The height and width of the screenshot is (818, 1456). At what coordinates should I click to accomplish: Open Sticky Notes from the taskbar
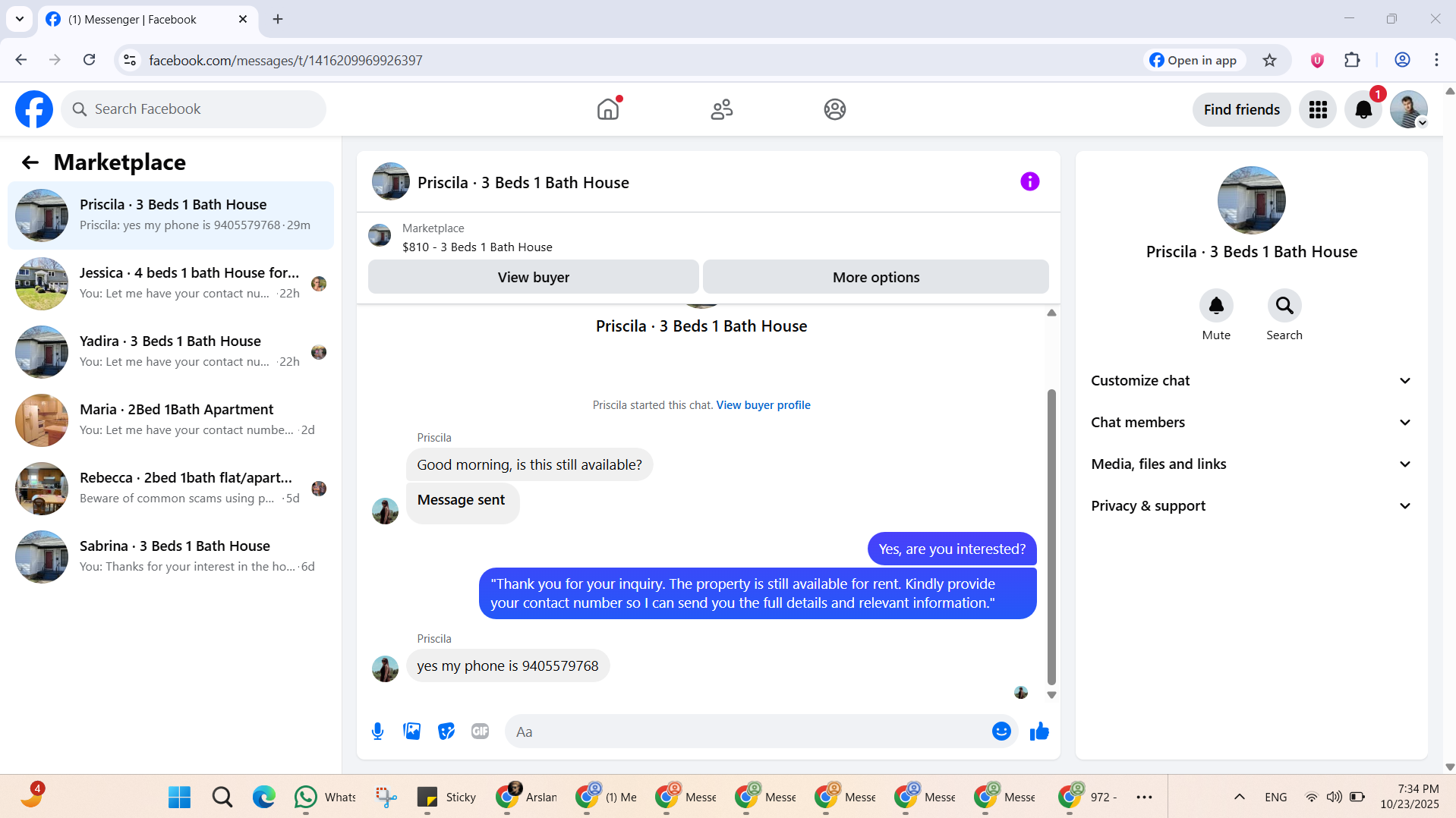(446, 797)
